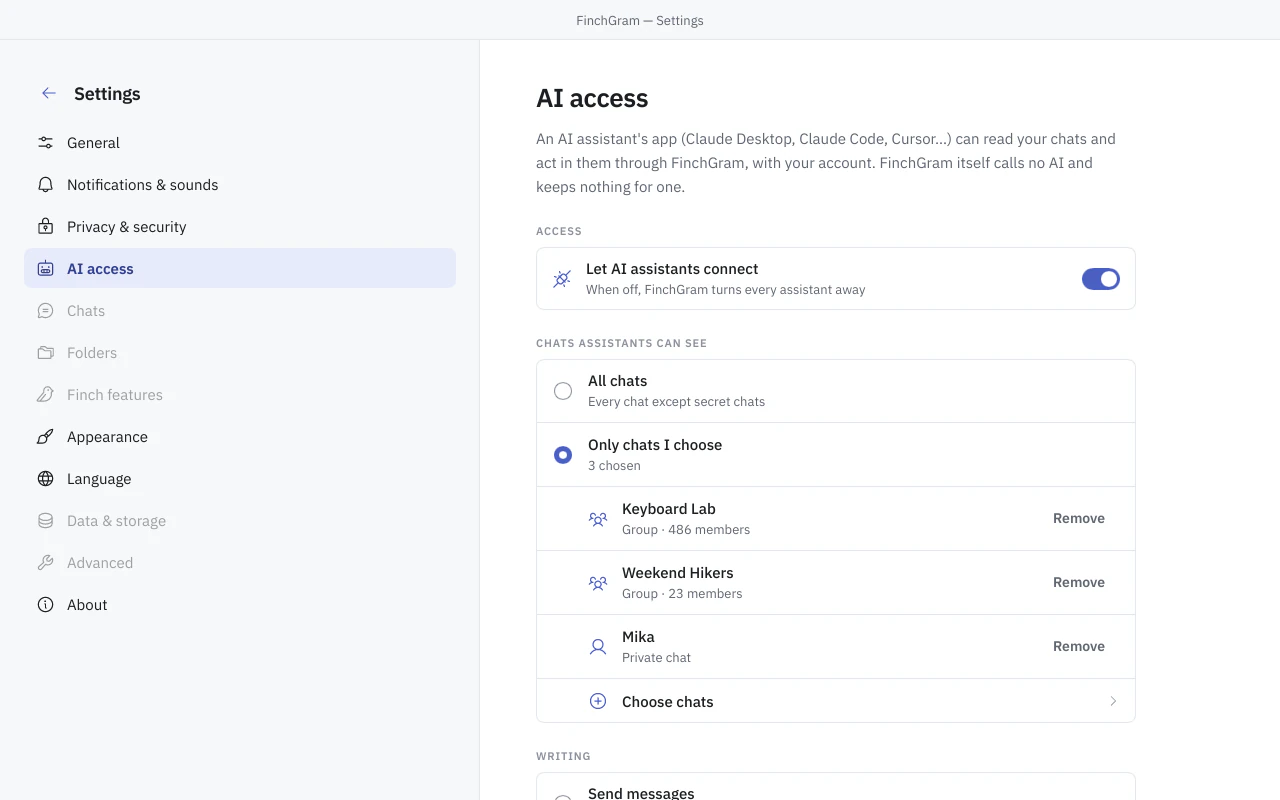1280x800 pixels.
Task: Click the Keyboard Lab group icon
Action: coord(598,519)
